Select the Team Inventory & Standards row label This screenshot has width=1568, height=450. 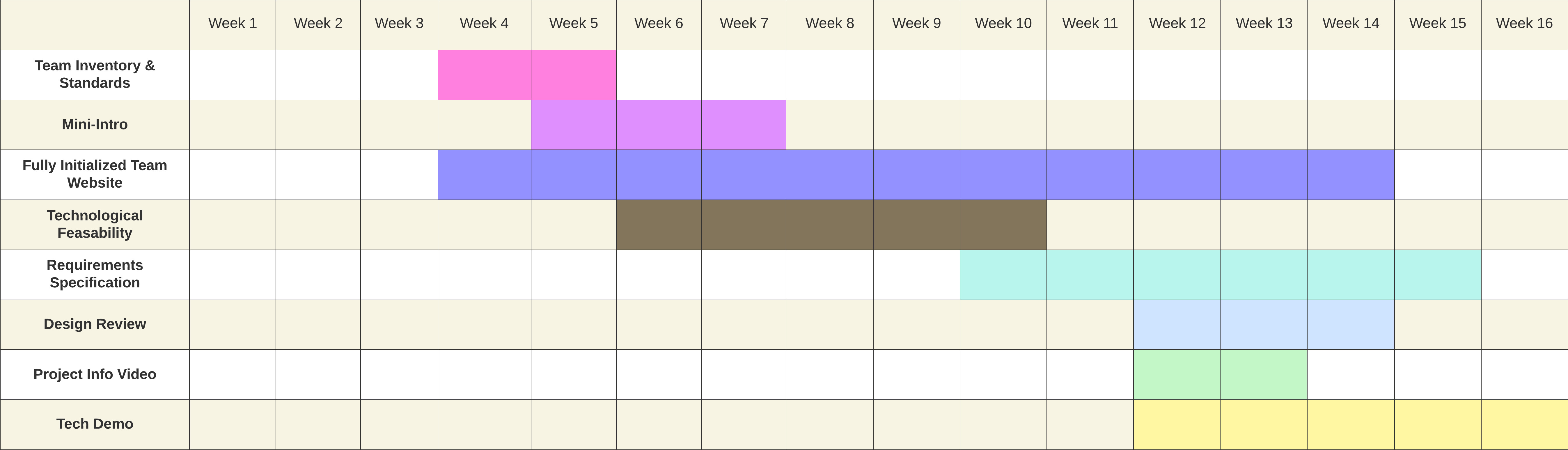tap(95, 75)
